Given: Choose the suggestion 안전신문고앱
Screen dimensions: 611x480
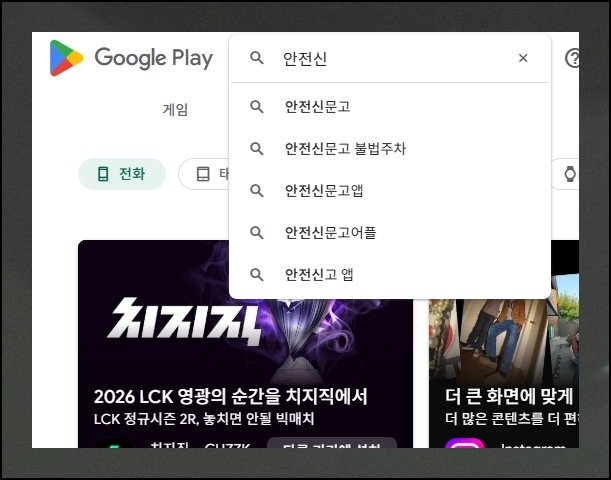Looking at the screenshot, I should 390,191.
